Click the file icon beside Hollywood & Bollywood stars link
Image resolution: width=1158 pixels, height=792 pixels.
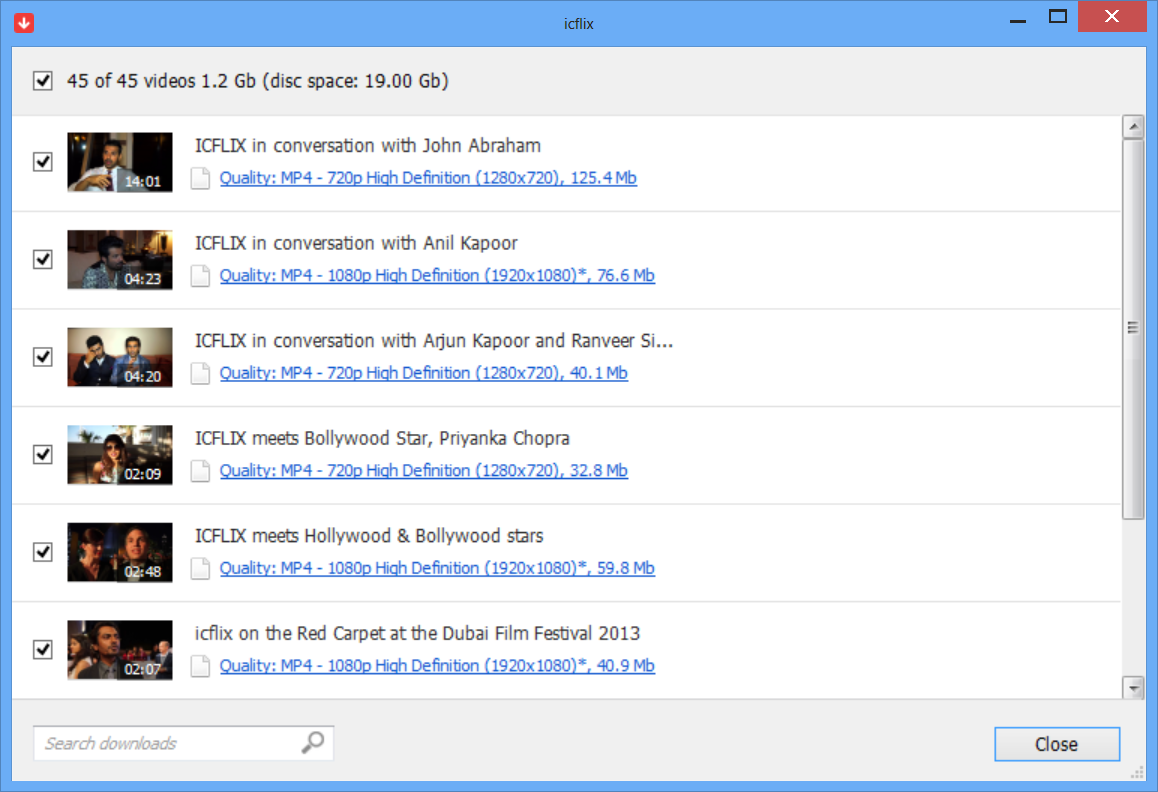[200, 569]
